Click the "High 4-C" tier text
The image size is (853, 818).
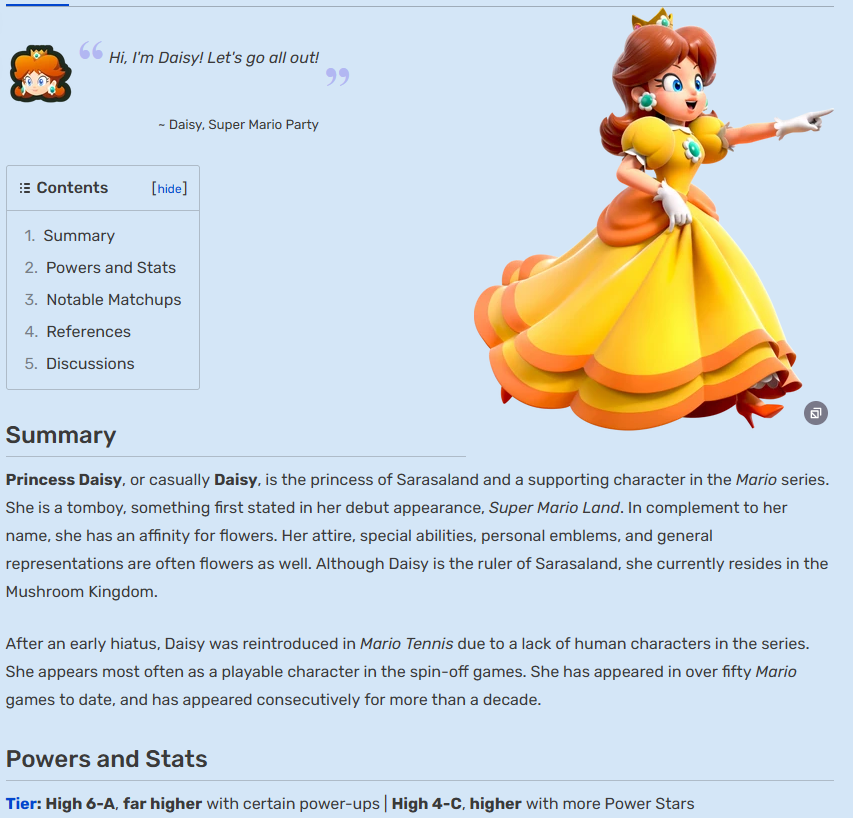click(x=426, y=803)
